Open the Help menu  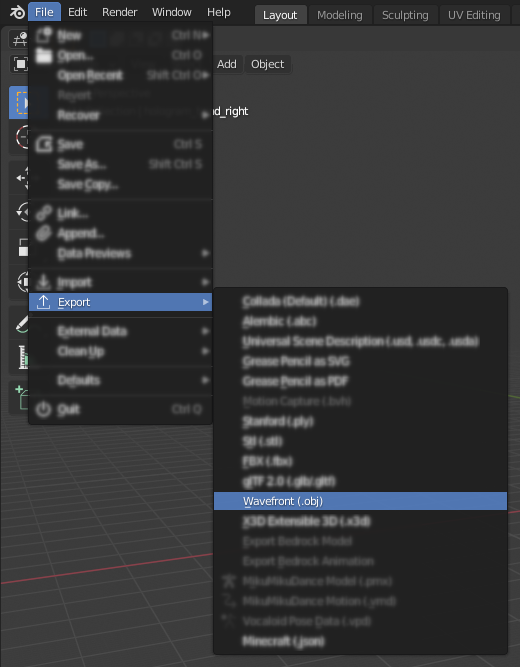[219, 12]
